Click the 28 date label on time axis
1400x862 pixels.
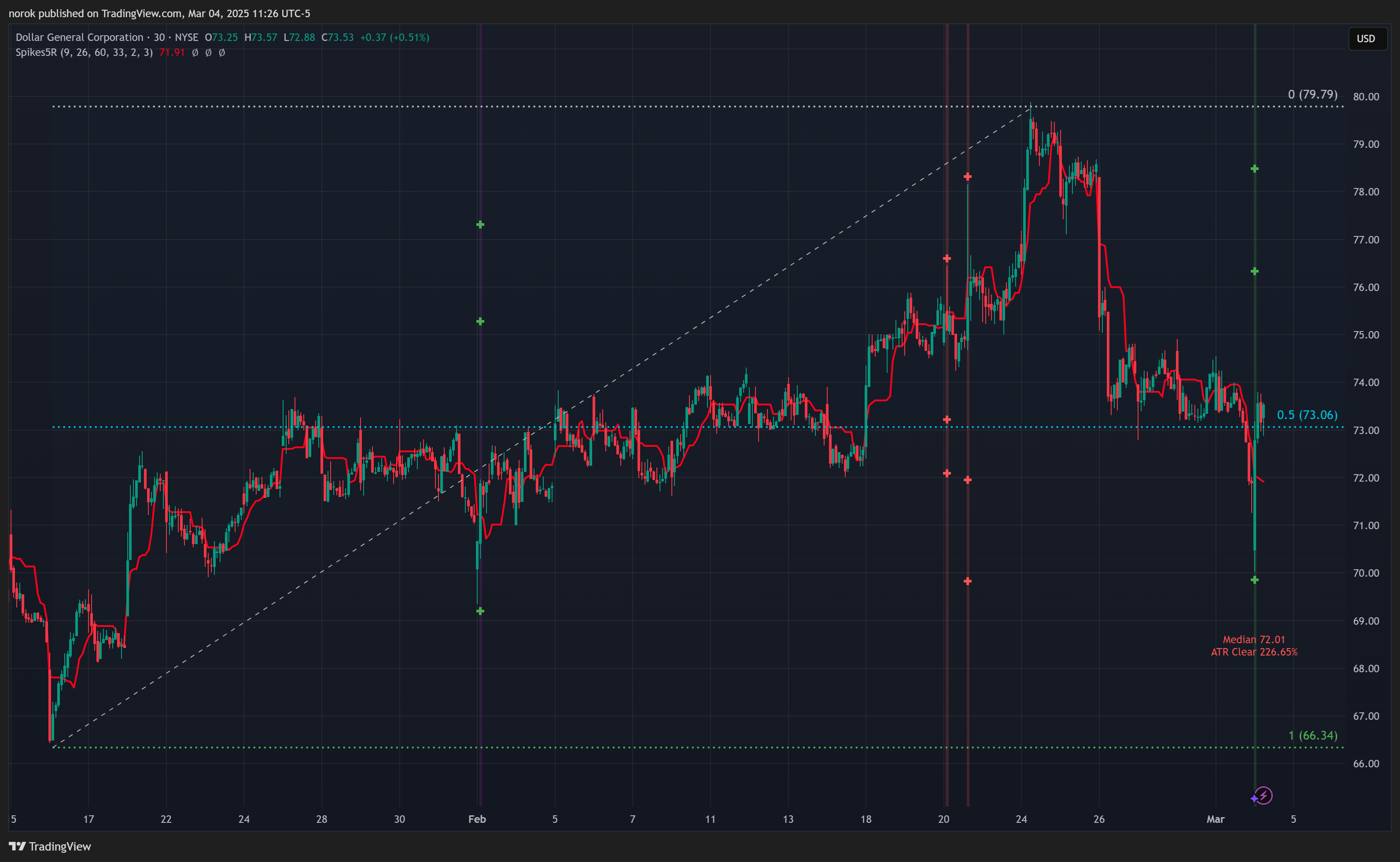(321, 819)
